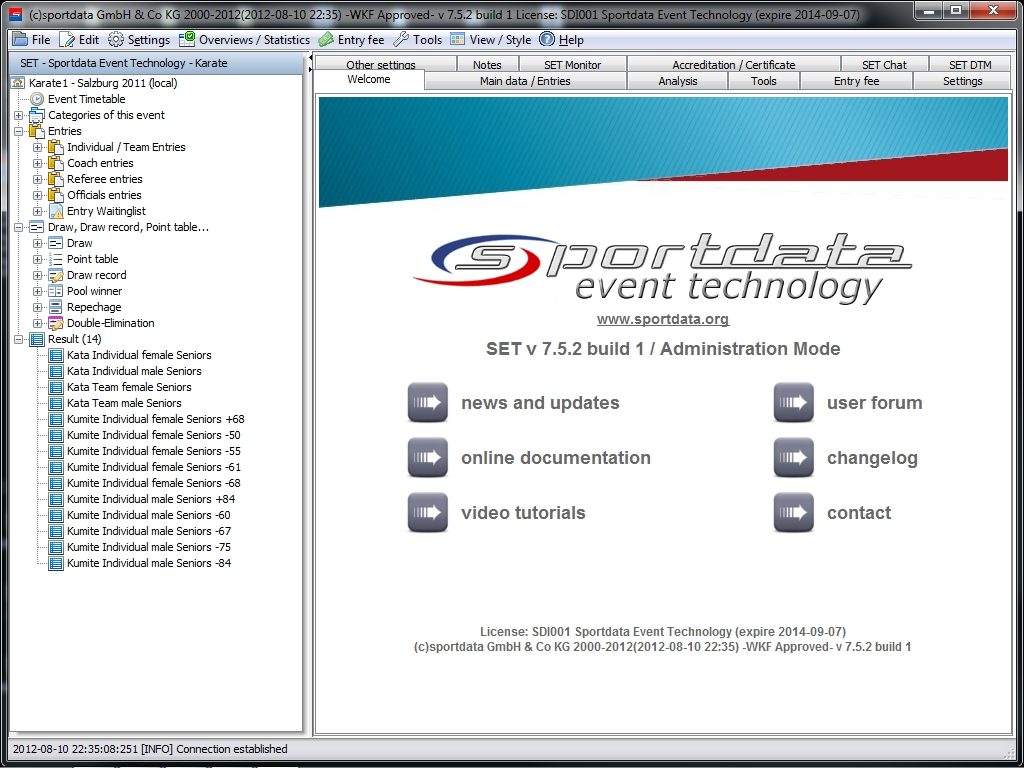Screen dimensions: 1024x768
Task: Click the changelog arrow icon
Action: [793, 458]
